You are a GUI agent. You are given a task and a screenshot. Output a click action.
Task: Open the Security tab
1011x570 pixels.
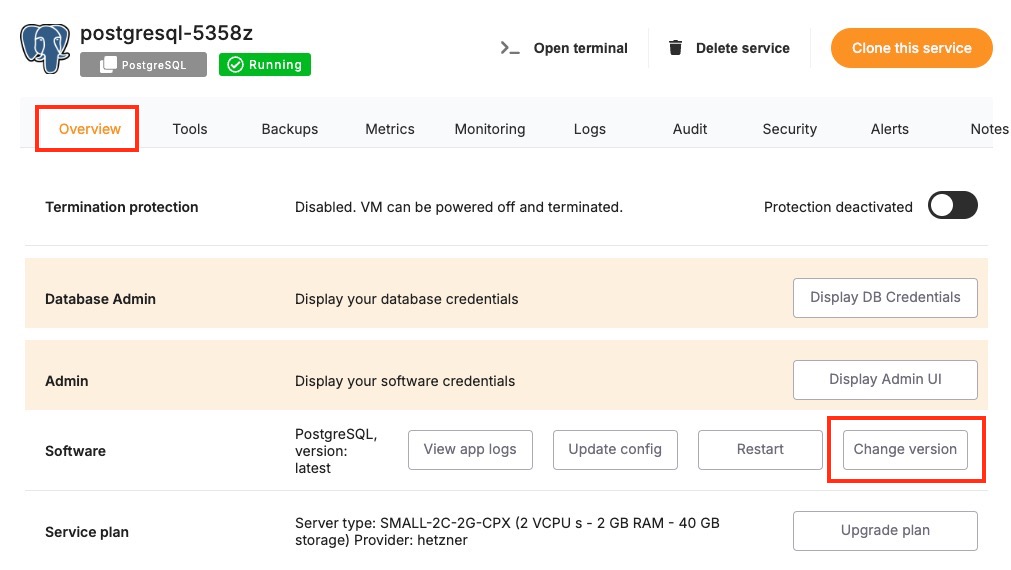[x=790, y=129]
